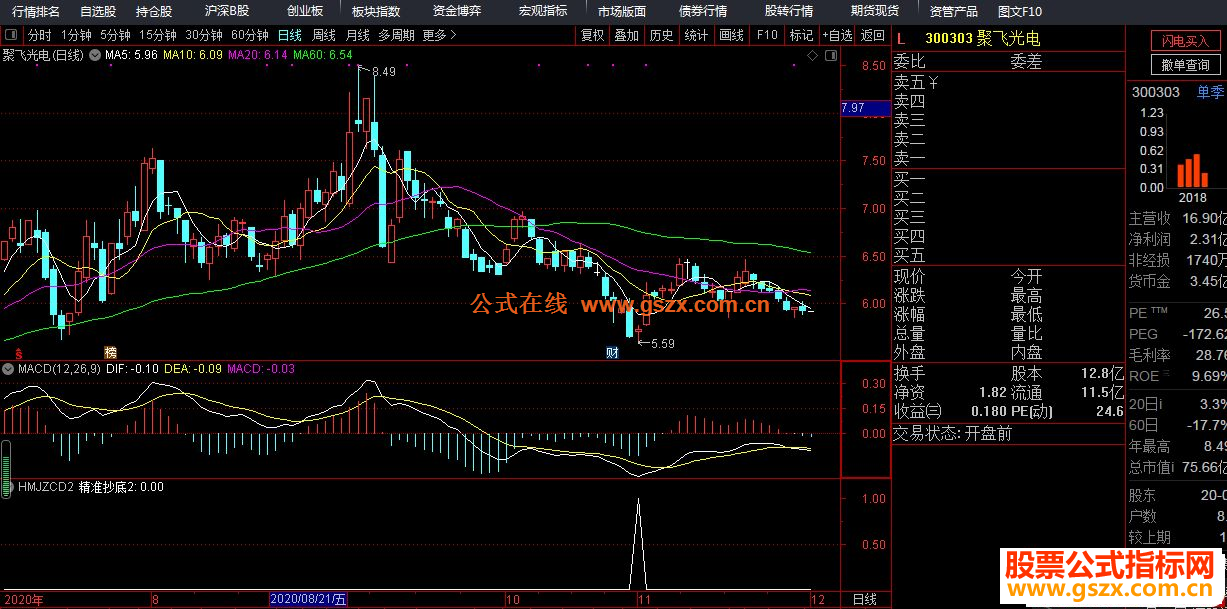Switch to 1分钟 chart period
Screen dimensions: 1227x609
click(77, 35)
